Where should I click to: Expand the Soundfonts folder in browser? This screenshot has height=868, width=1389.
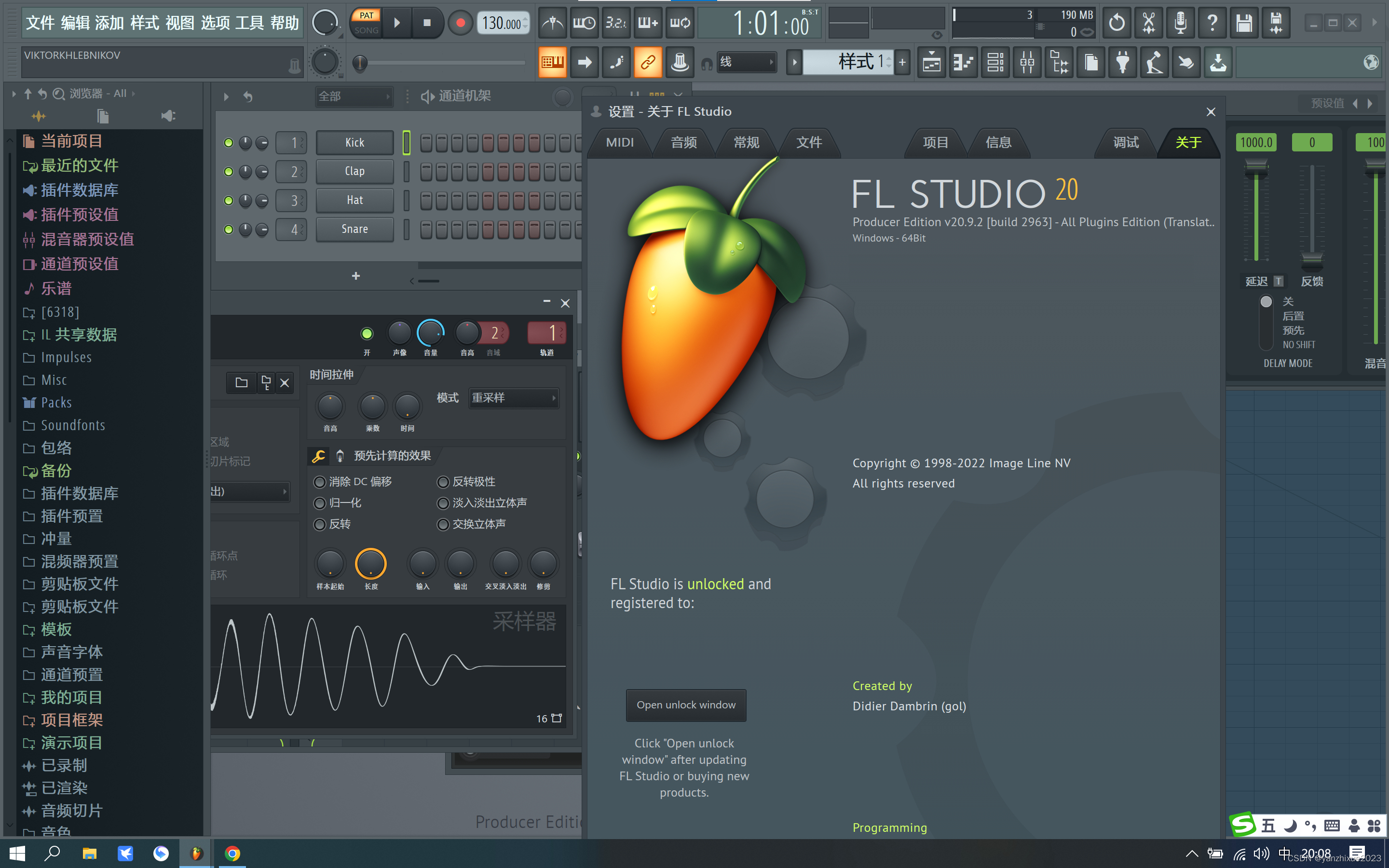coord(73,425)
